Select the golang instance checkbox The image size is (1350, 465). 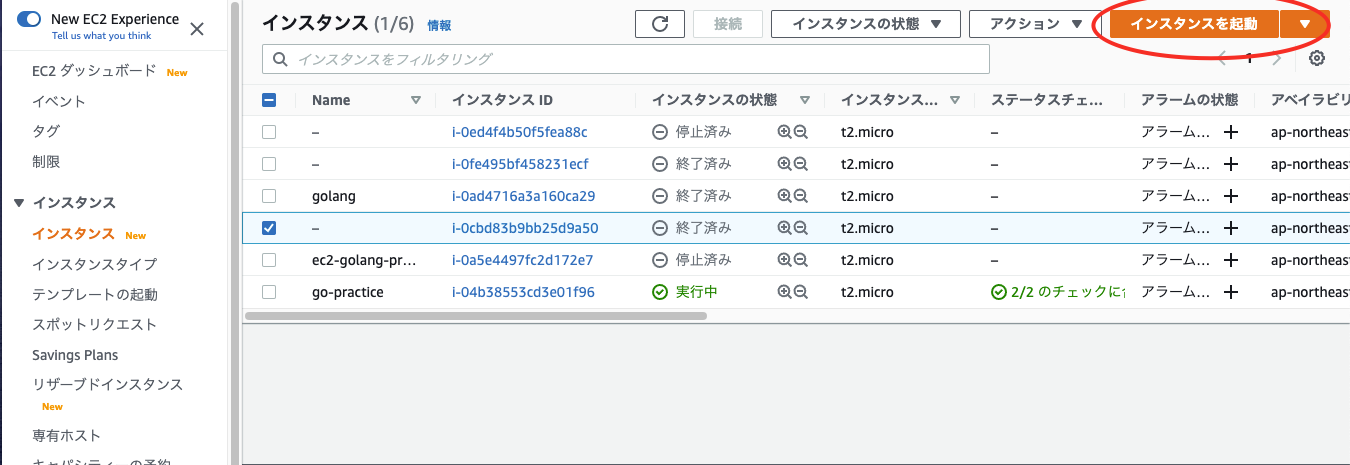coord(269,196)
